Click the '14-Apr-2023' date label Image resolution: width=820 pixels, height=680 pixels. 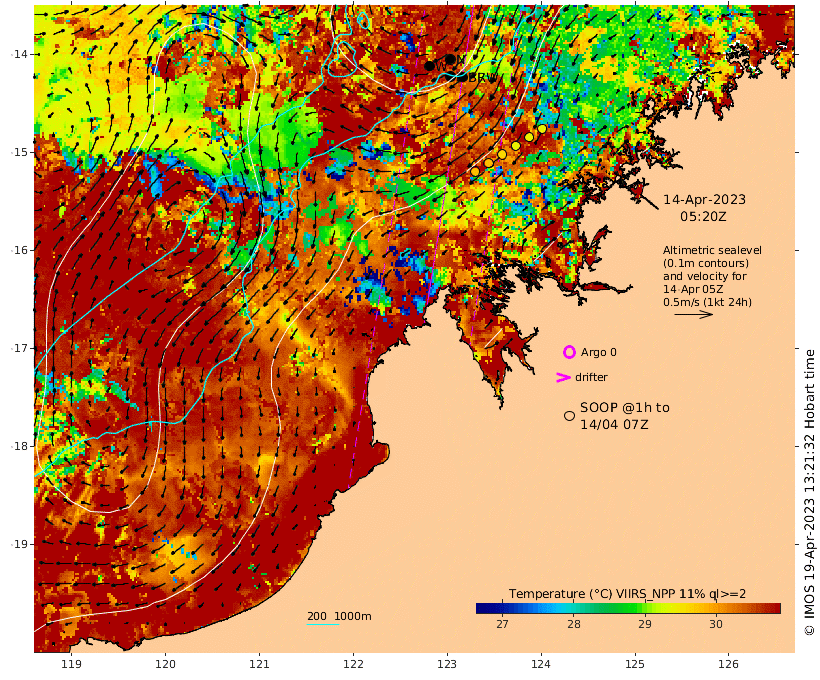coord(704,199)
